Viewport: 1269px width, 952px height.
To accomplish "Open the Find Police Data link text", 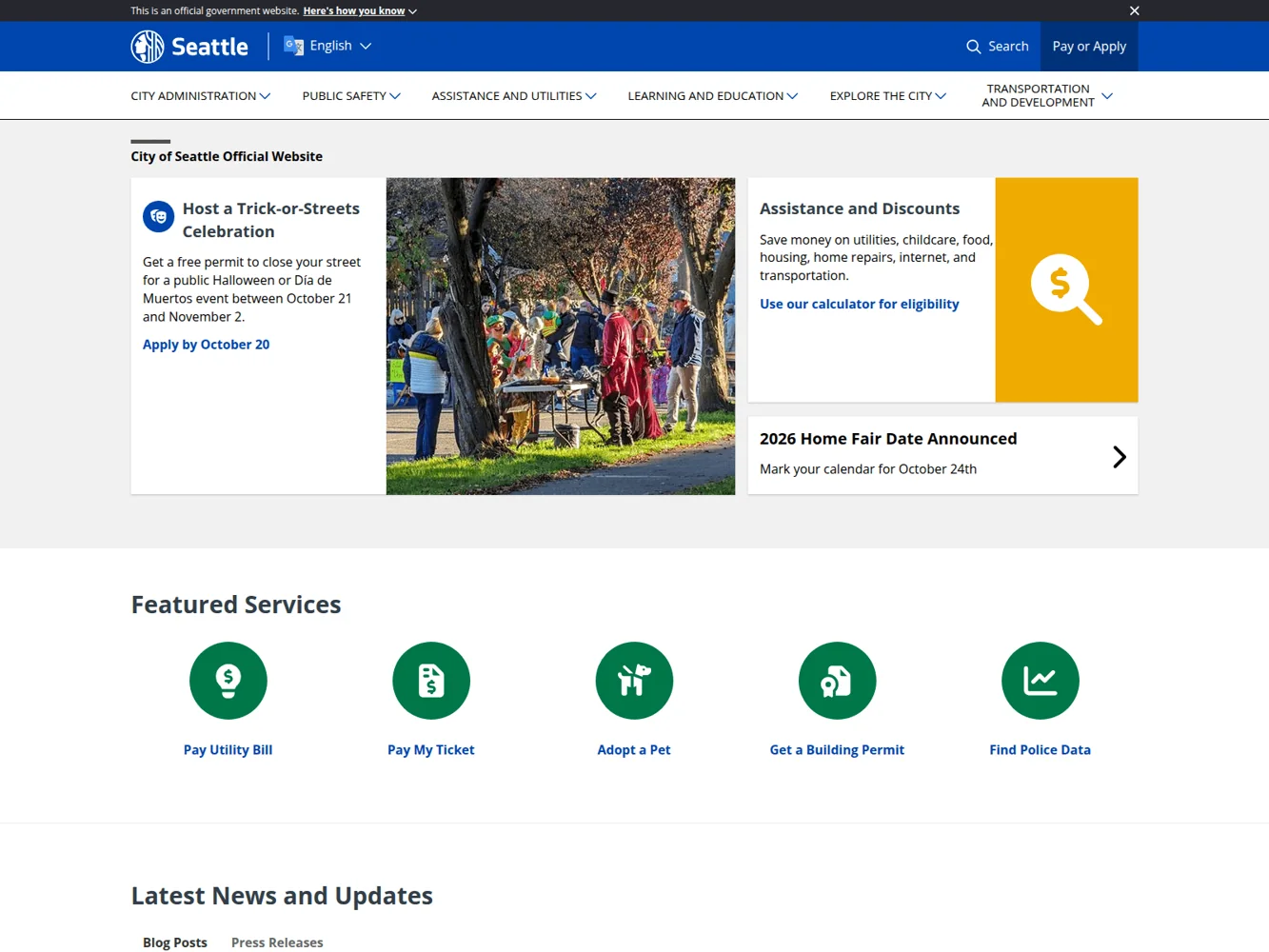I will coord(1041,750).
